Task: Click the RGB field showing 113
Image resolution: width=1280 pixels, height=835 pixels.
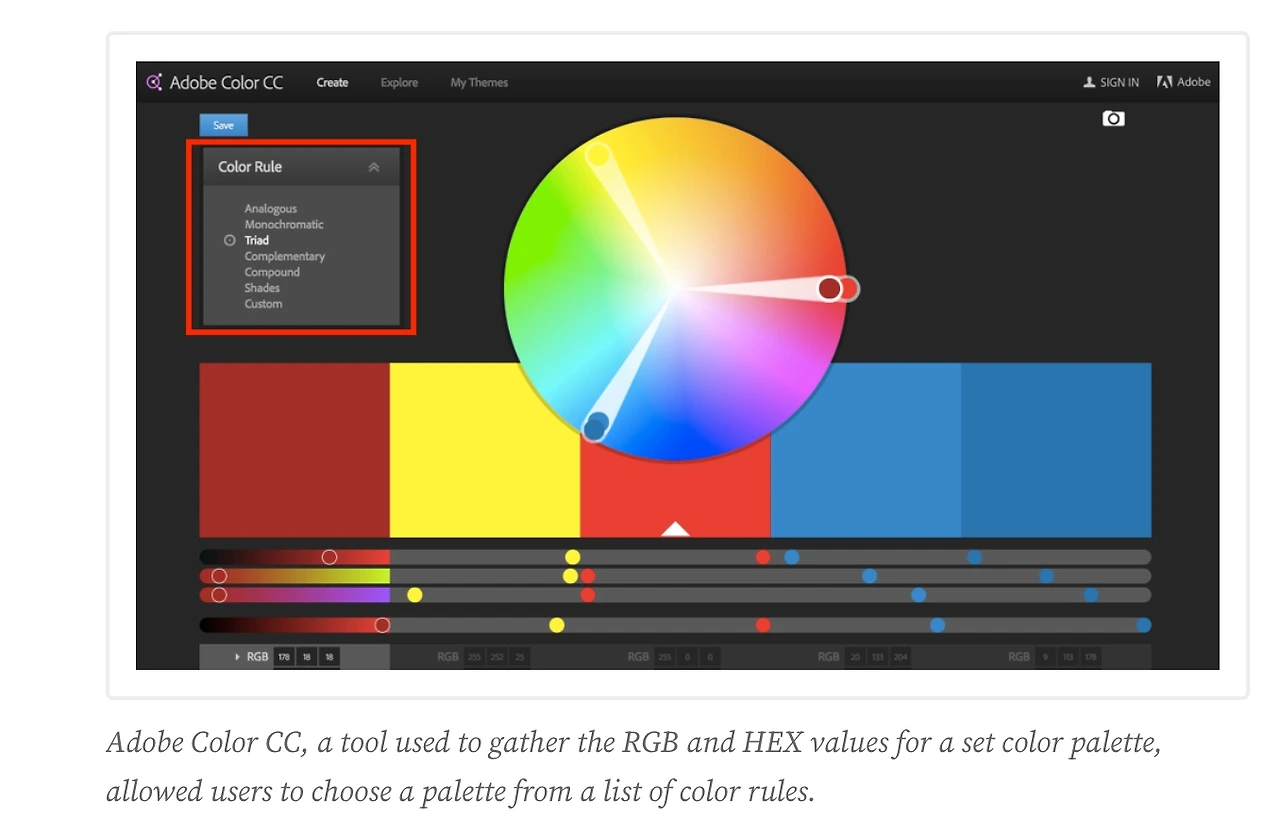Action: (1067, 657)
